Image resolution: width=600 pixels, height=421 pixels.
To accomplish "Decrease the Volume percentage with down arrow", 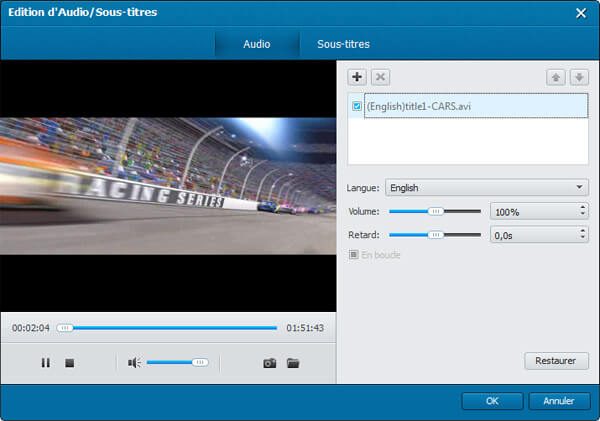I will pos(582,214).
